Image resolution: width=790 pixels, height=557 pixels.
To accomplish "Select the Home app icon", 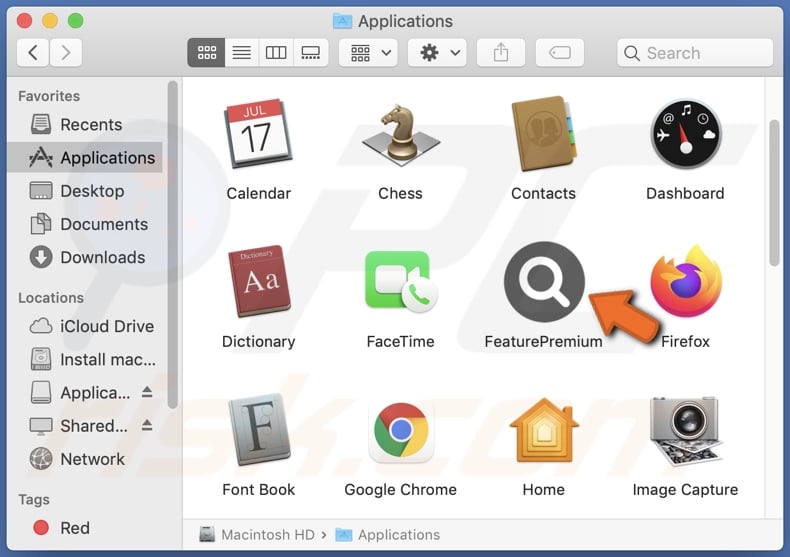I will 544,429.
